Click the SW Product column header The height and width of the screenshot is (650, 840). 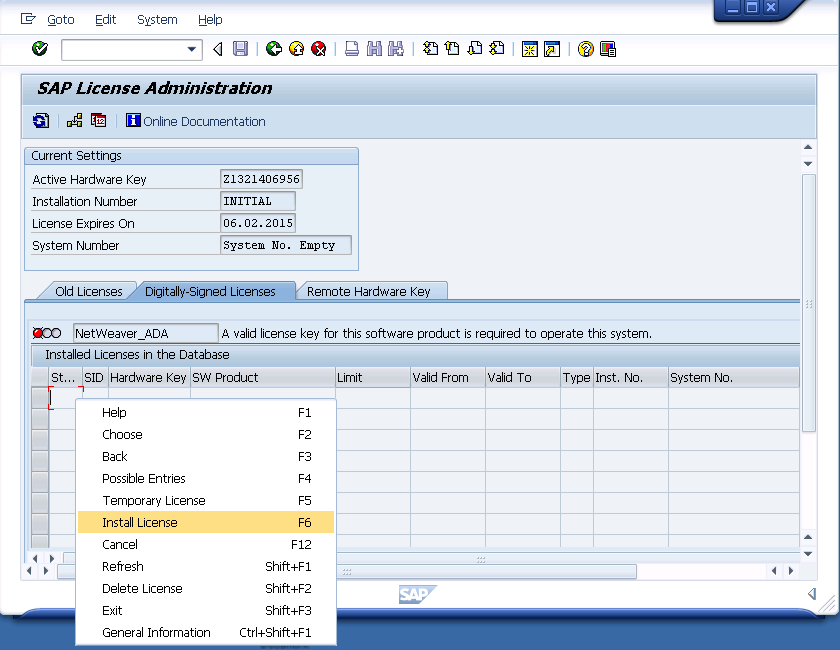click(x=262, y=378)
